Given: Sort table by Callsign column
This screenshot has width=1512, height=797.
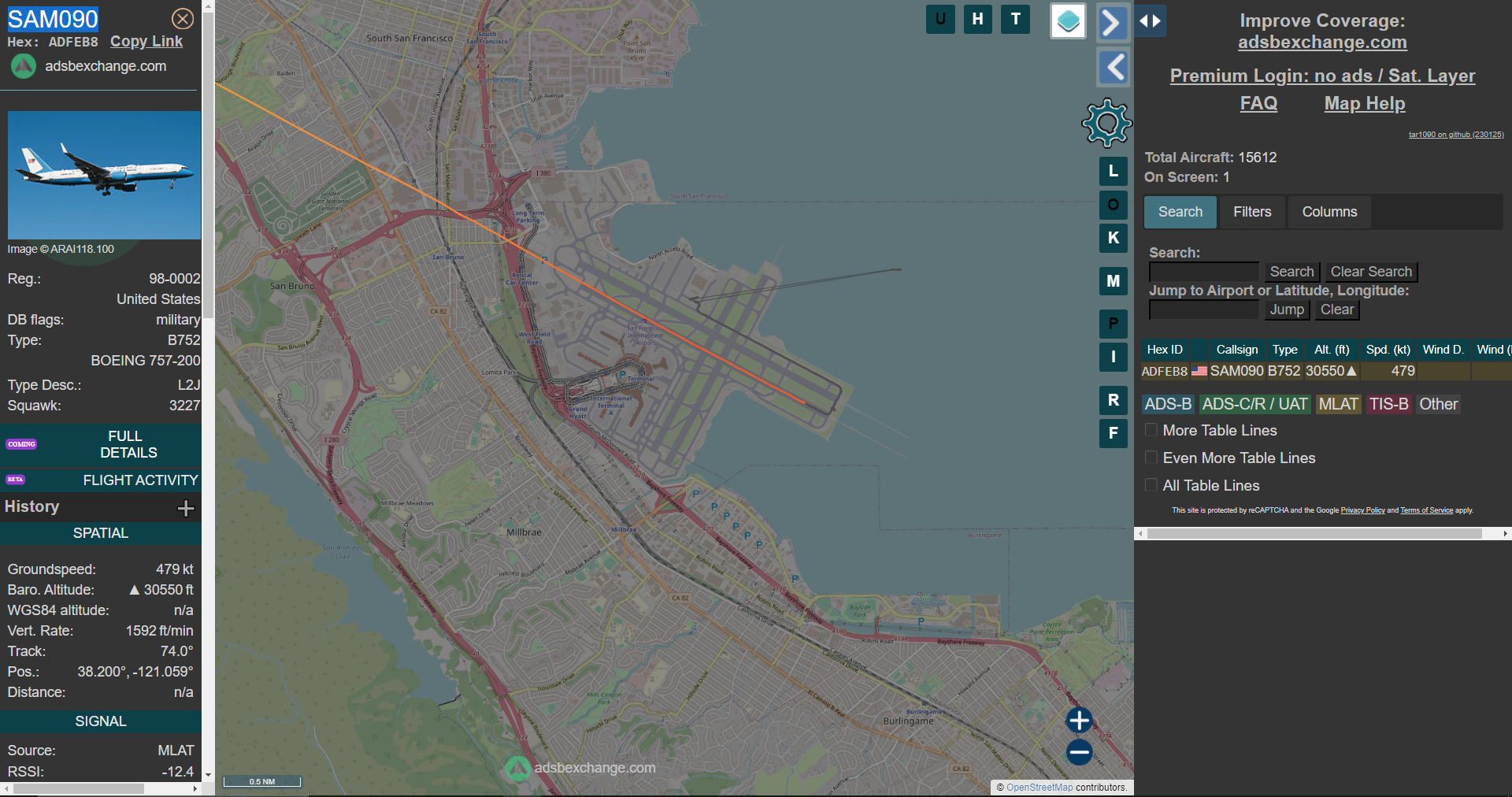Looking at the screenshot, I should (1236, 350).
